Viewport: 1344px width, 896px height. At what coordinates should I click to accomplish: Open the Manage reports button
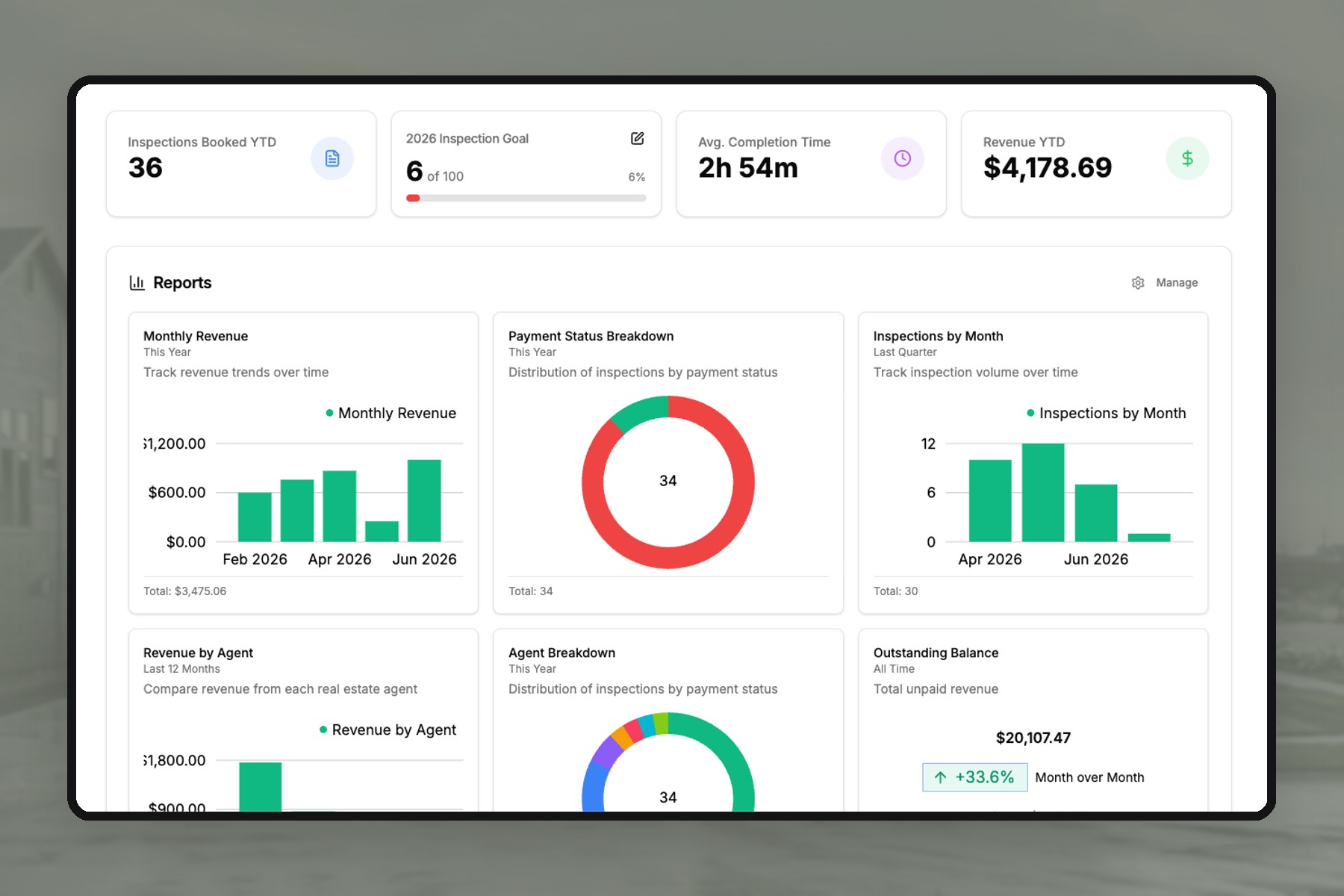tap(1165, 283)
